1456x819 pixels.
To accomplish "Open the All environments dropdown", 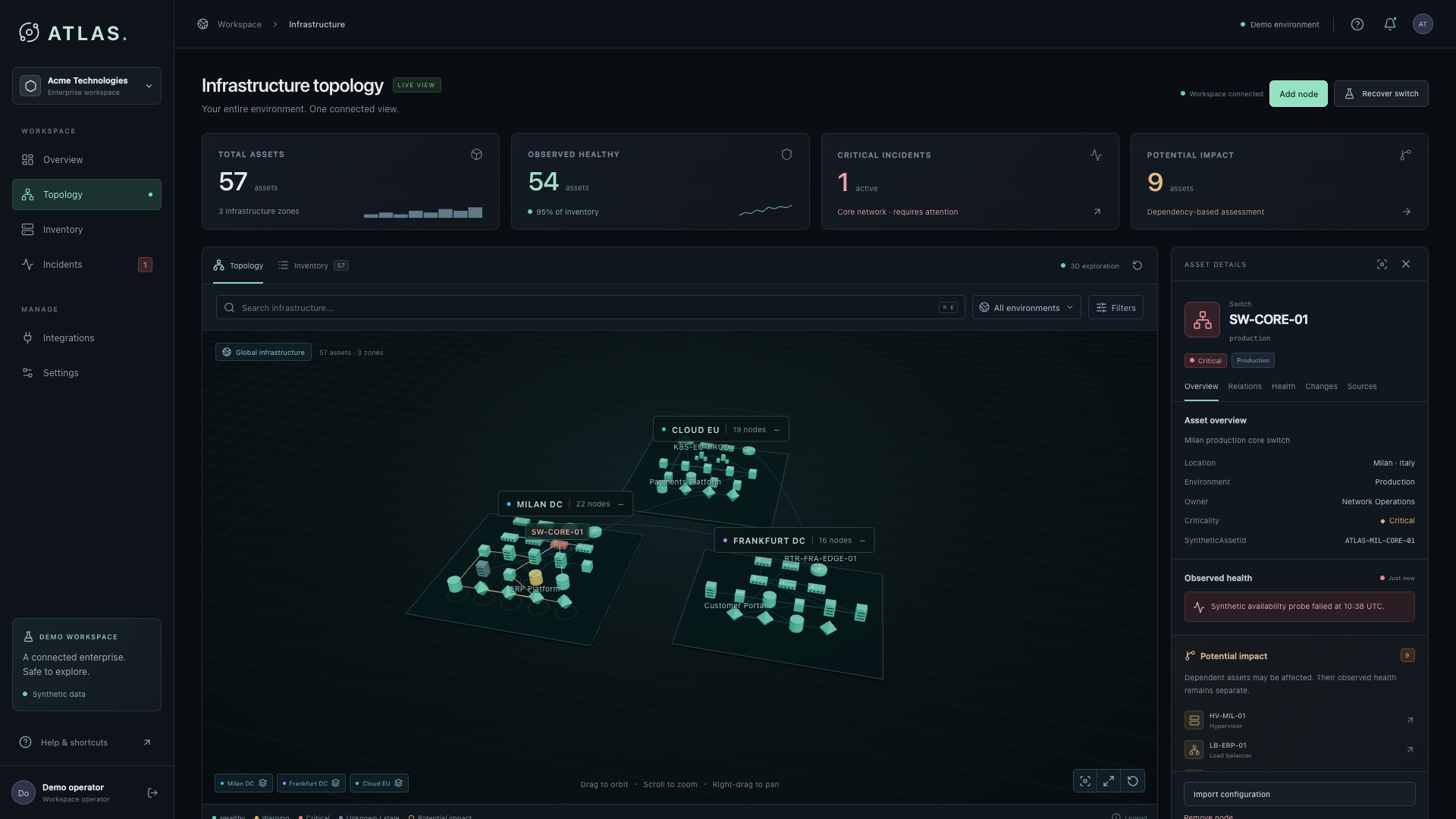I will point(1026,308).
